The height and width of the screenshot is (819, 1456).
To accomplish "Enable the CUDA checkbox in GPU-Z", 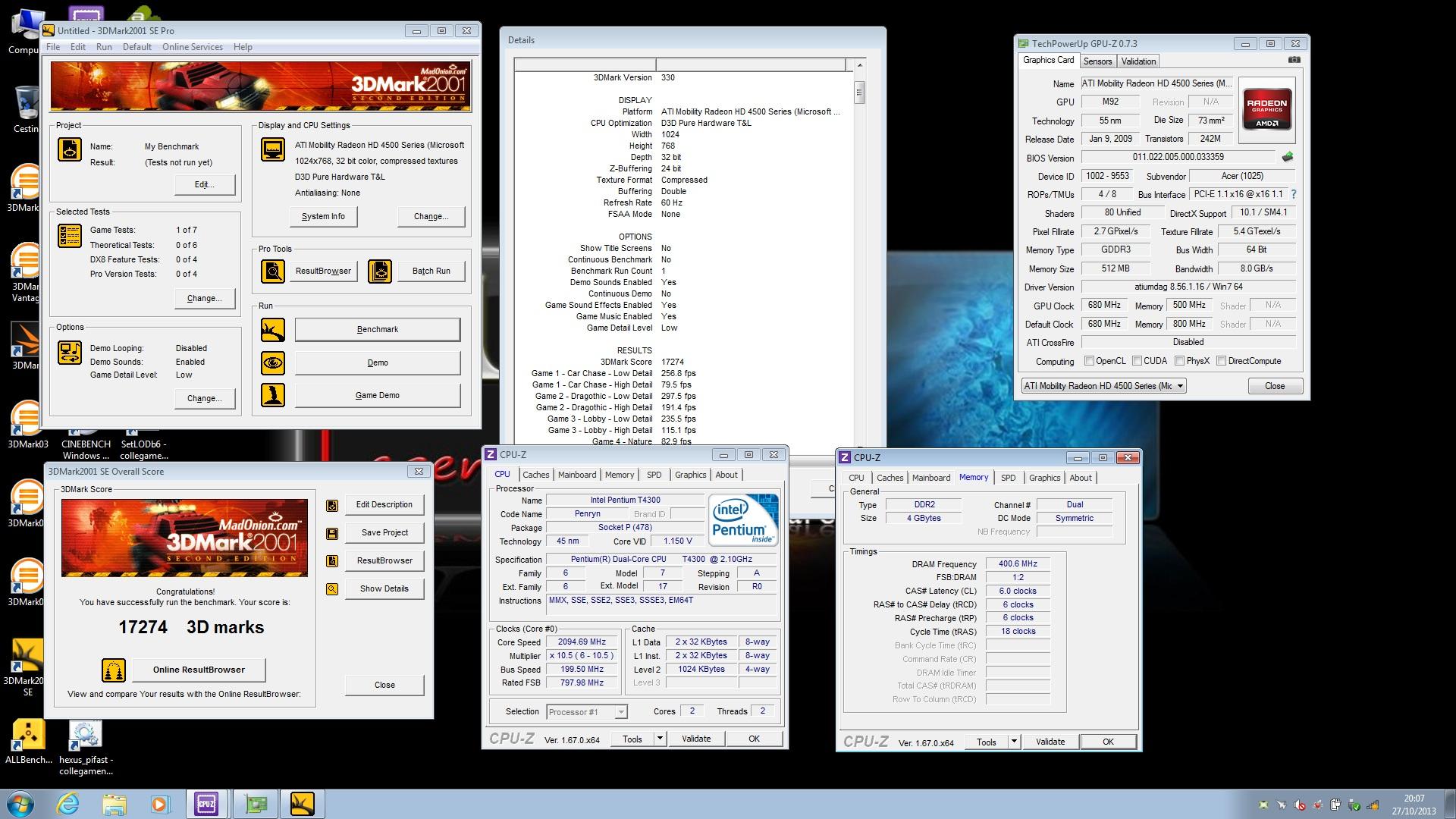I will [x=1137, y=361].
